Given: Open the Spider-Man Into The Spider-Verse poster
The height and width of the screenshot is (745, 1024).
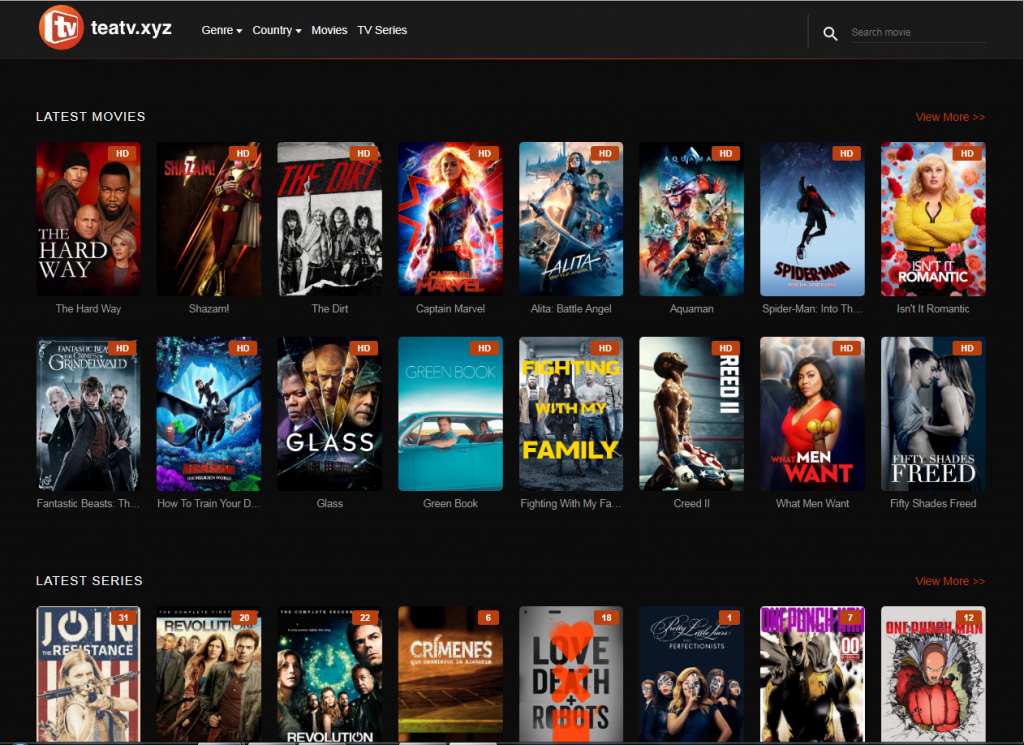Looking at the screenshot, I should coord(812,219).
